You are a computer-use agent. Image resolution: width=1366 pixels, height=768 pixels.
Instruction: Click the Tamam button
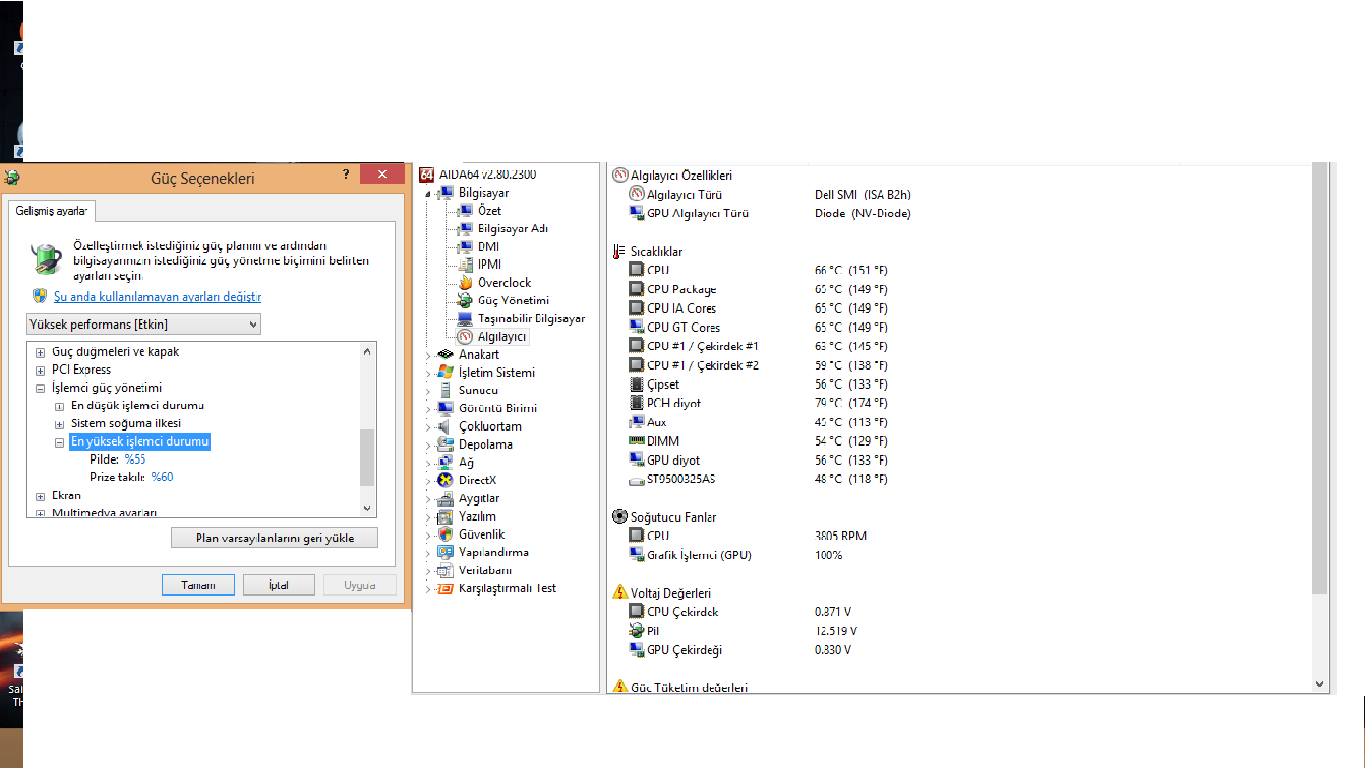point(198,585)
